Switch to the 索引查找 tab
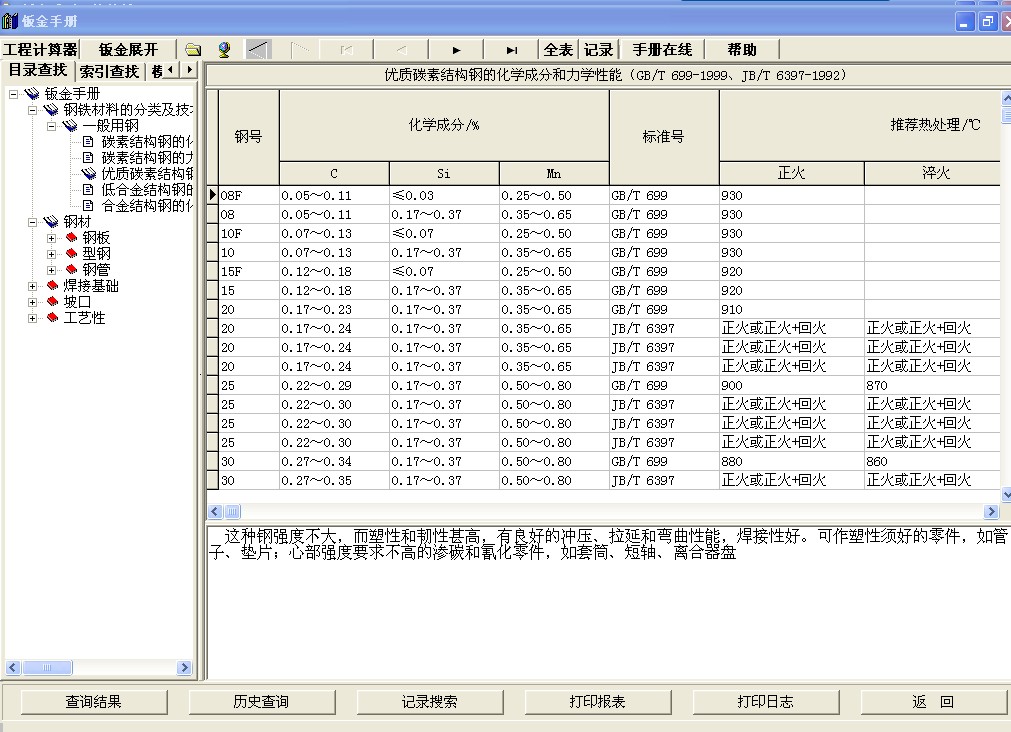The image size is (1011, 732). [x=110, y=72]
